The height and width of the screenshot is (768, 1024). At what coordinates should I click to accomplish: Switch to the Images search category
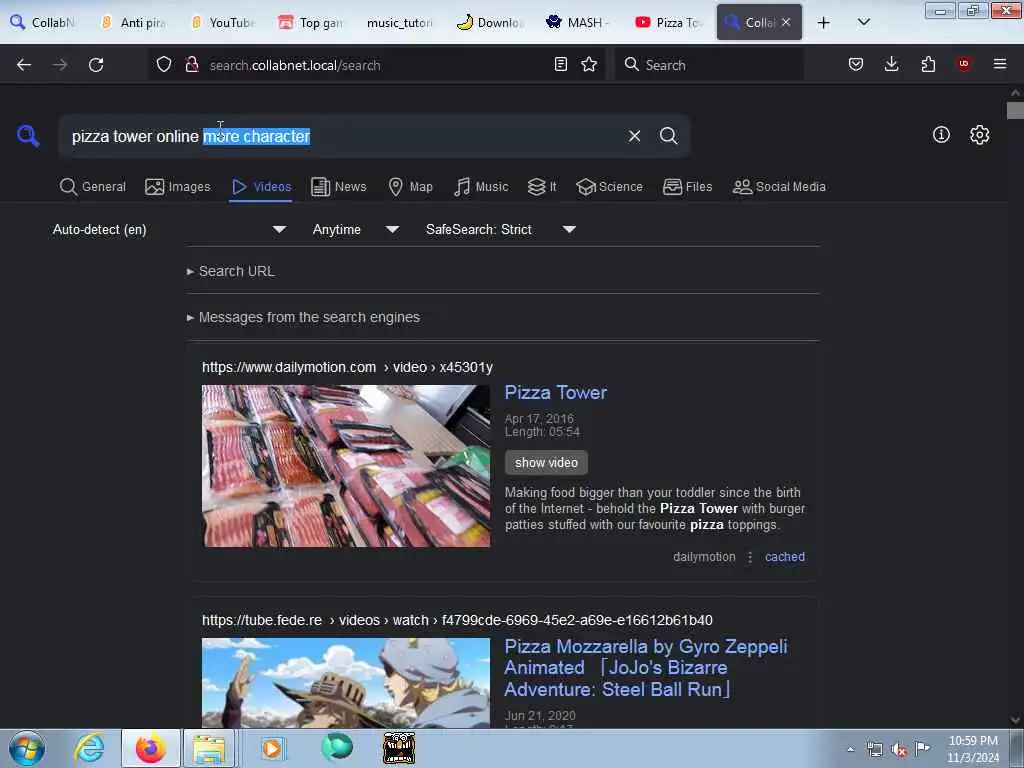(x=178, y=187)
